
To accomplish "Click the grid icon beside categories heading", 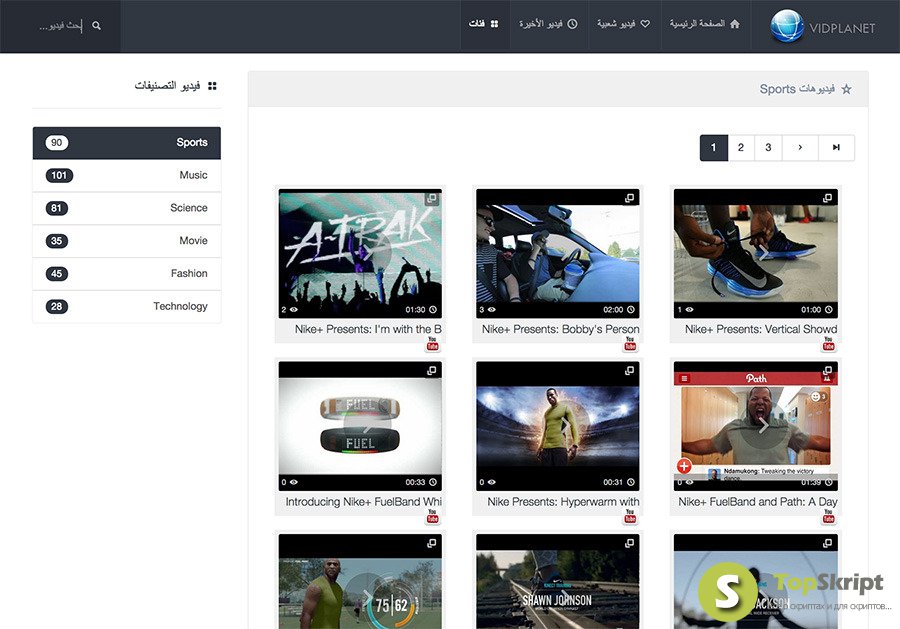I will (x=212, y=86).
